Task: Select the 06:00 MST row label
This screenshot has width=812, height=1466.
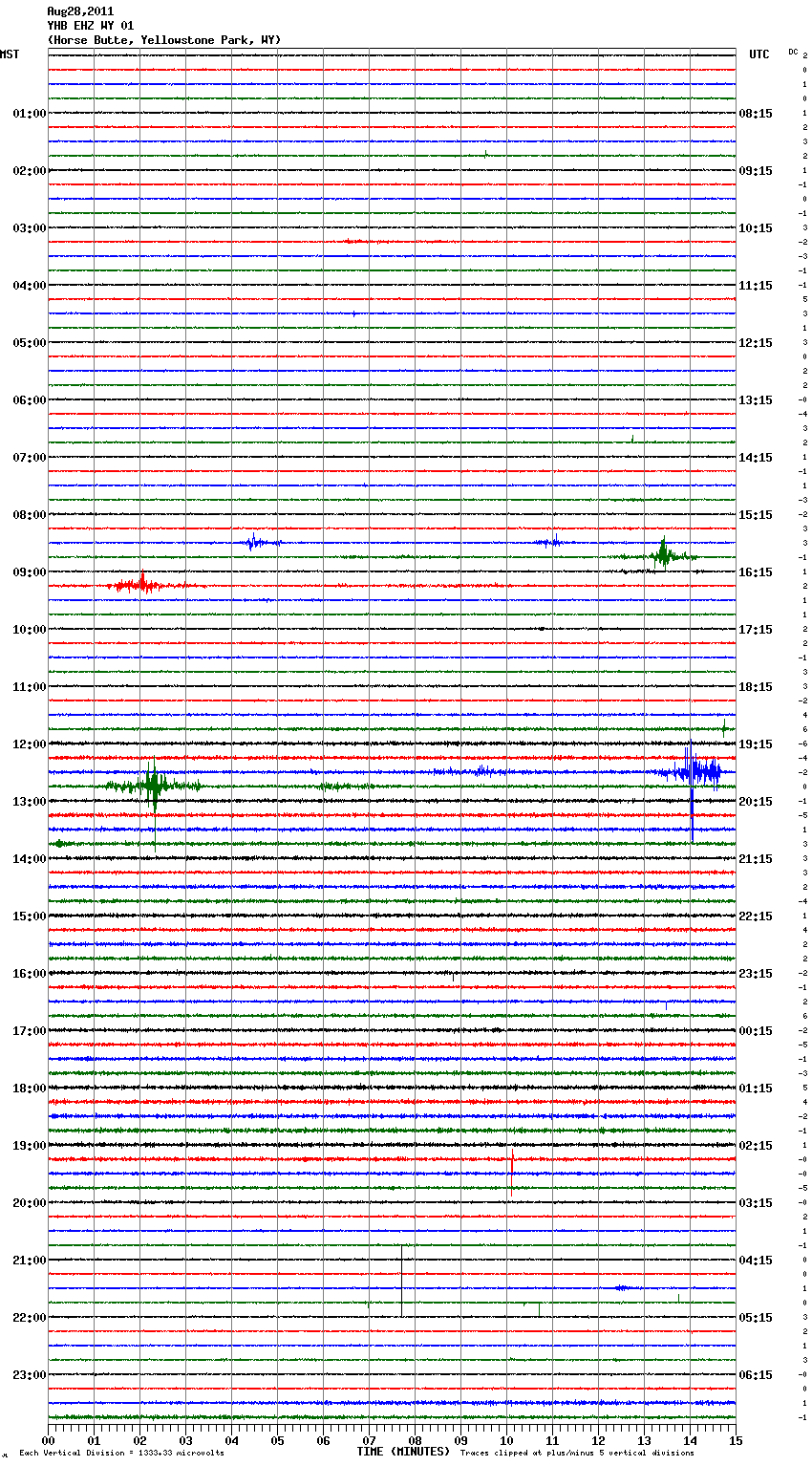Action: (x=29, y=400)
